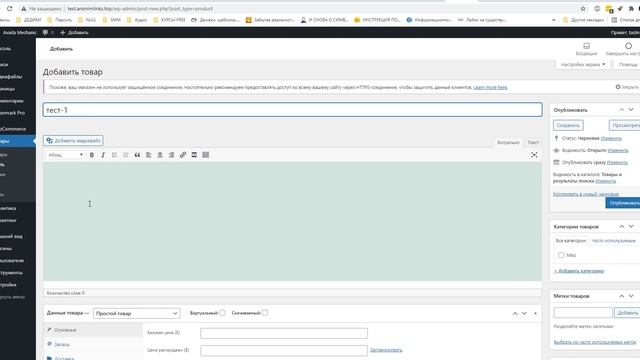Move the Данные товара panel up

pos(515,313)
